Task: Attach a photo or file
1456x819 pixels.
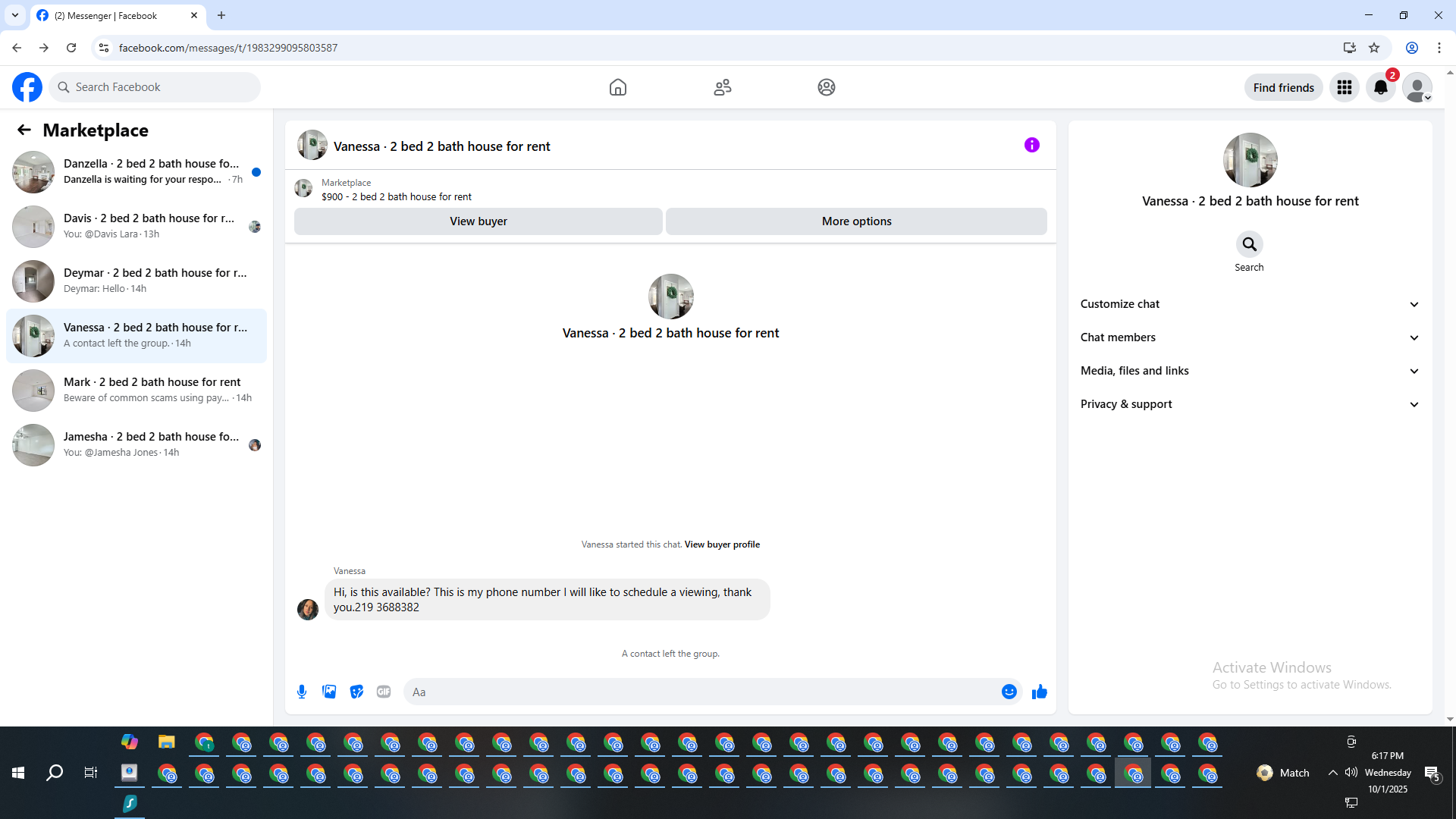Action: coord(329,692)
